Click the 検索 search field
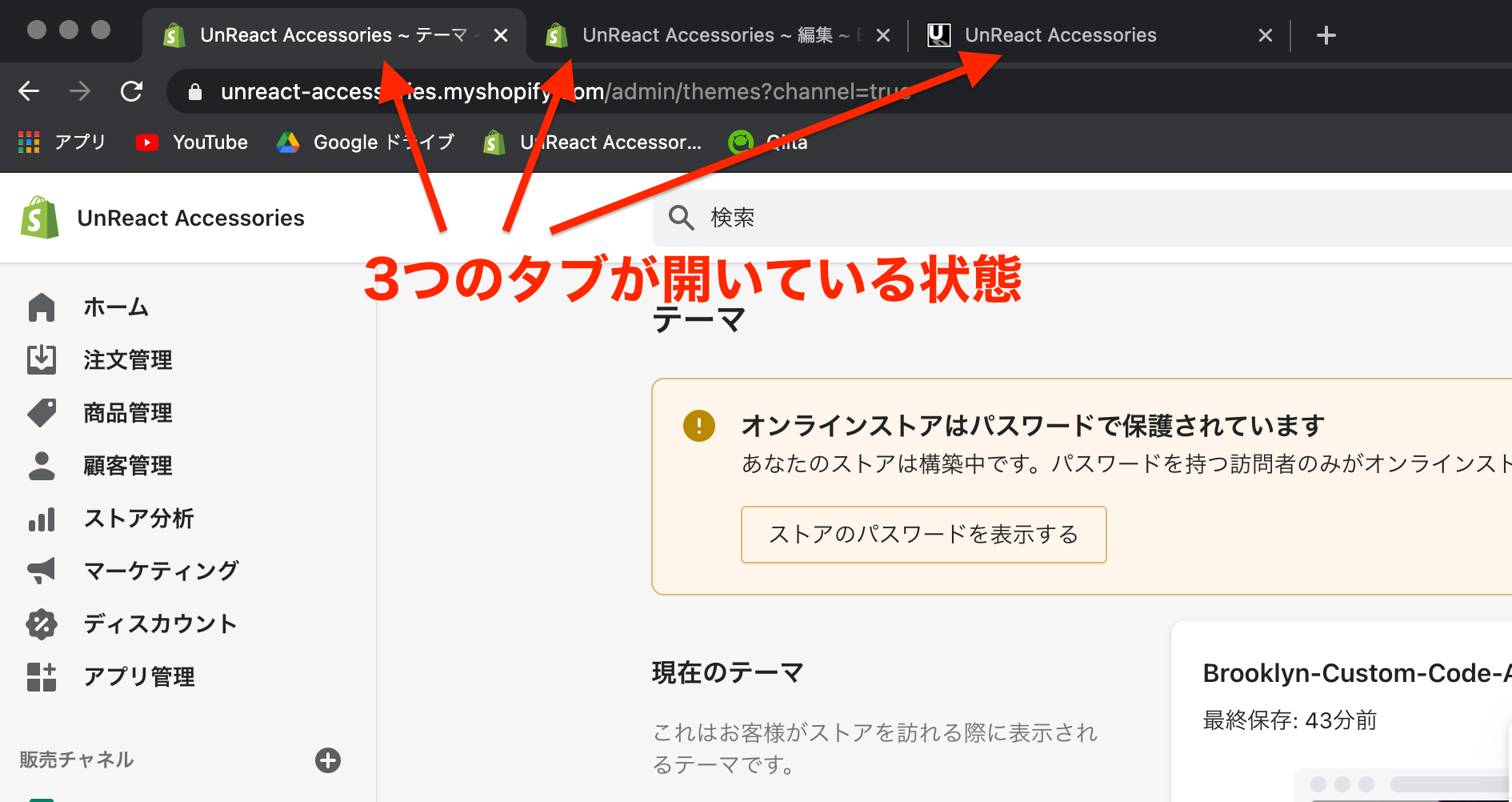This screenshot has height=802, width=1512. coord(1040,218)
